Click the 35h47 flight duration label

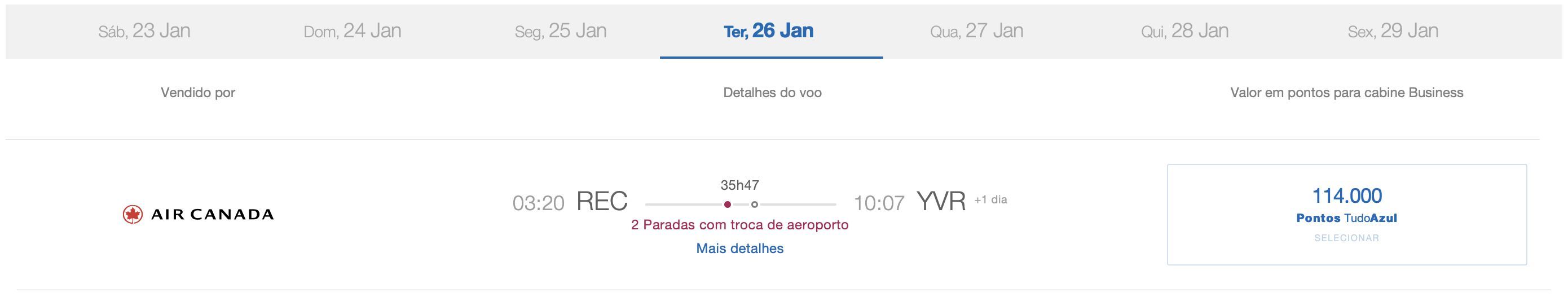739,185
